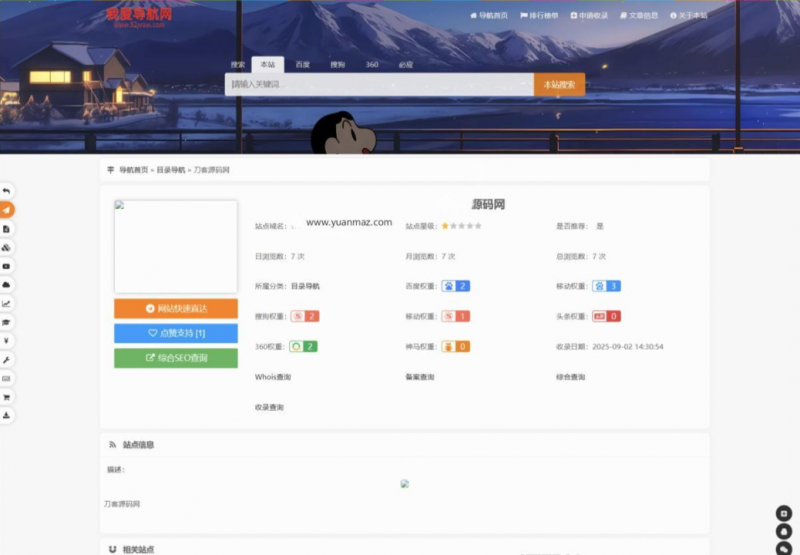Select the 360 search tab
This screenshot has height=555, width=800.
(371, 65)
